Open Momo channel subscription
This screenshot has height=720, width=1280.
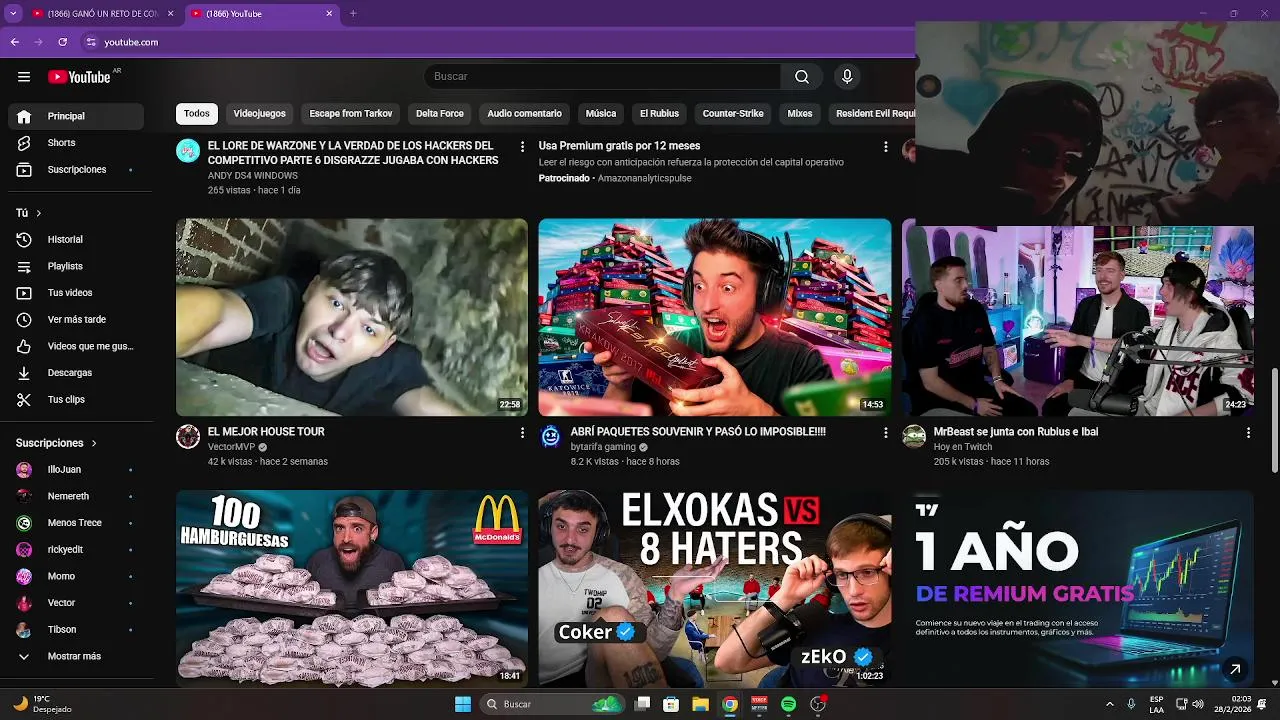[x=76, y=576]
